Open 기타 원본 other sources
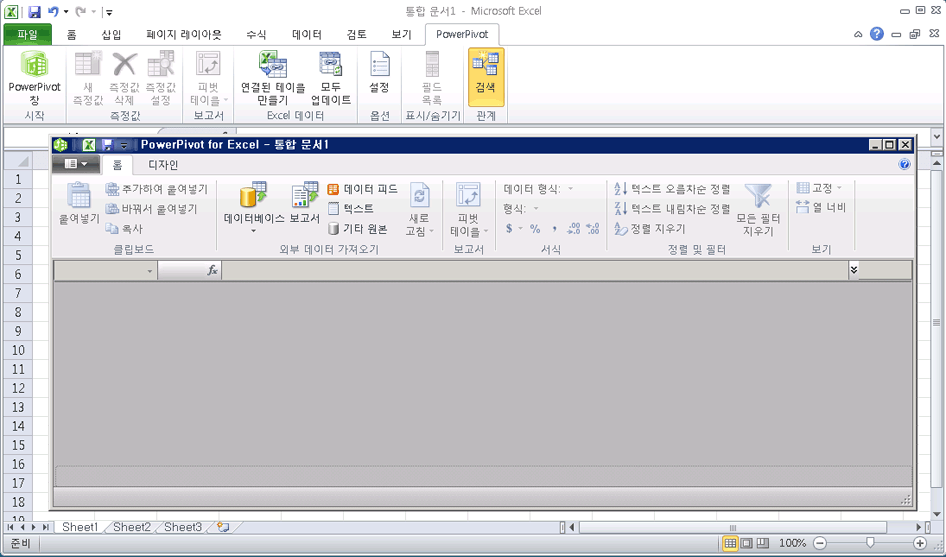This screenshot has height=557, width=946. point(357,229)
